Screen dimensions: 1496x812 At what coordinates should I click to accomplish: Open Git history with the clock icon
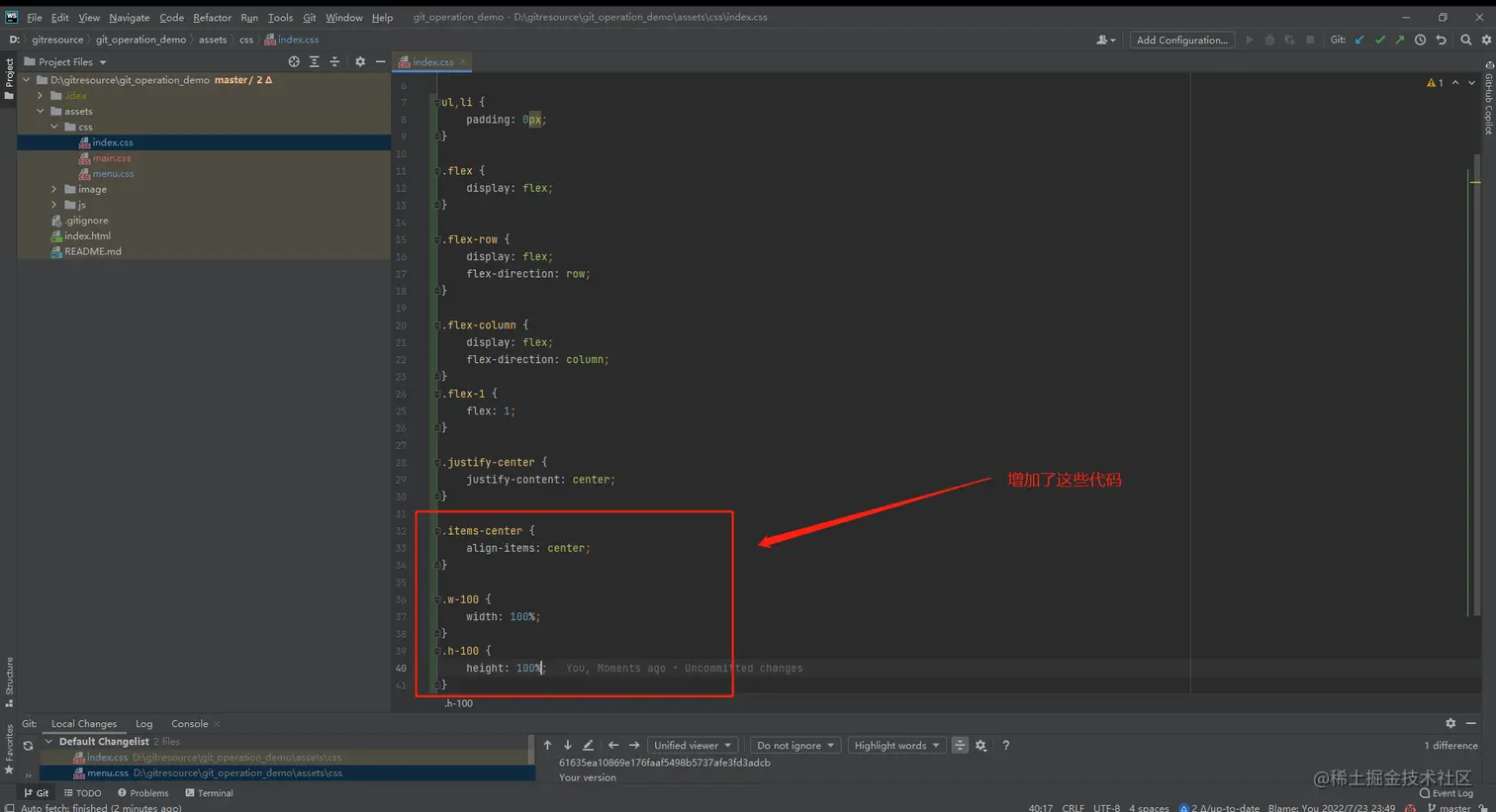click(x=1422, y=40)
